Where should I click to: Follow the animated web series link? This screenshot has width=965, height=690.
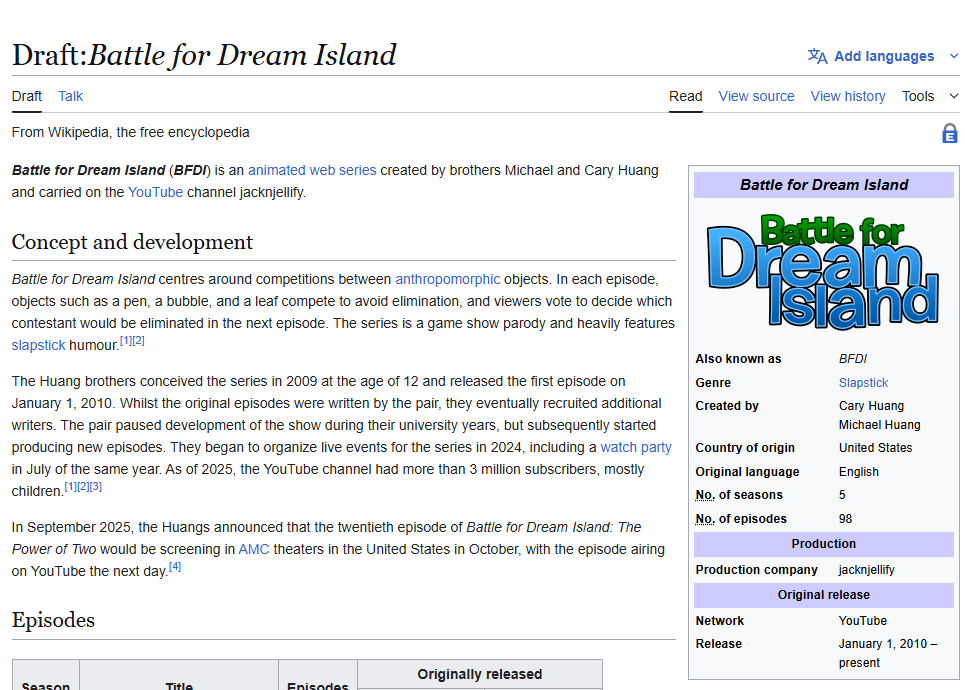312,170
